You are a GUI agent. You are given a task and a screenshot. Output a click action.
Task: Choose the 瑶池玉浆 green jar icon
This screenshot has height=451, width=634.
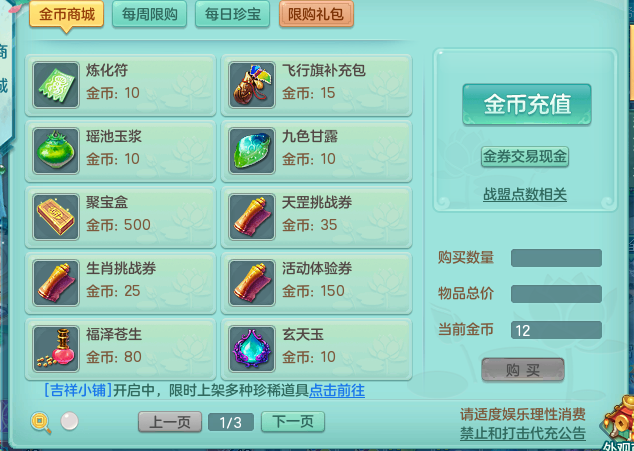[x=56, y=151]
